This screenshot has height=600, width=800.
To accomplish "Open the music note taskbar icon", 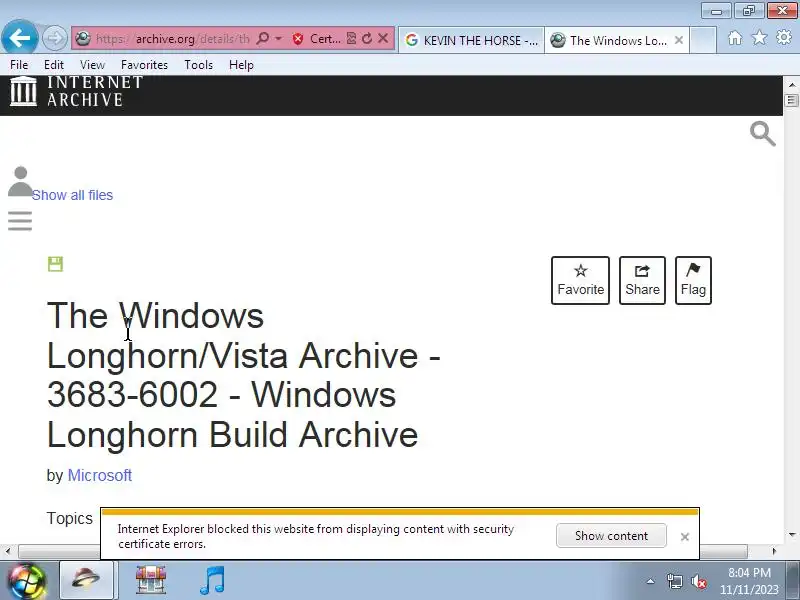I will point(212,580).
